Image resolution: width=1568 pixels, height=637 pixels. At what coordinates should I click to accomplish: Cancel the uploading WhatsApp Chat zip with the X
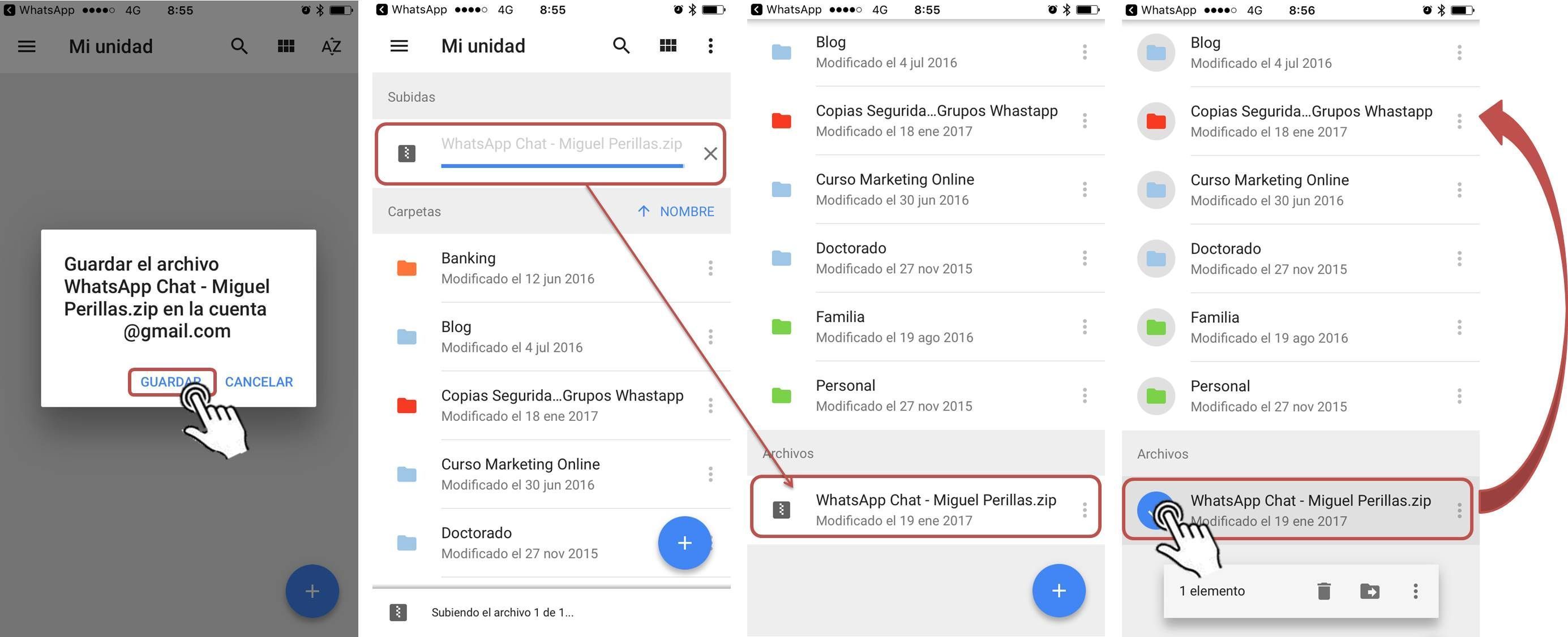[710, 153]
